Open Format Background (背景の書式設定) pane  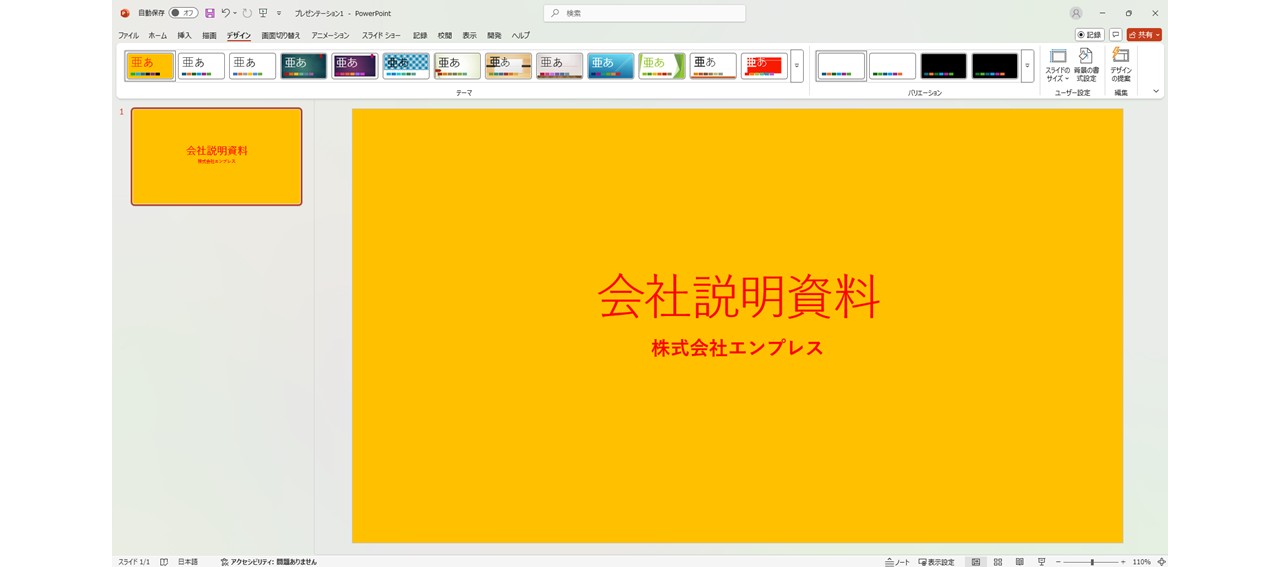[x=1086, y=66]
